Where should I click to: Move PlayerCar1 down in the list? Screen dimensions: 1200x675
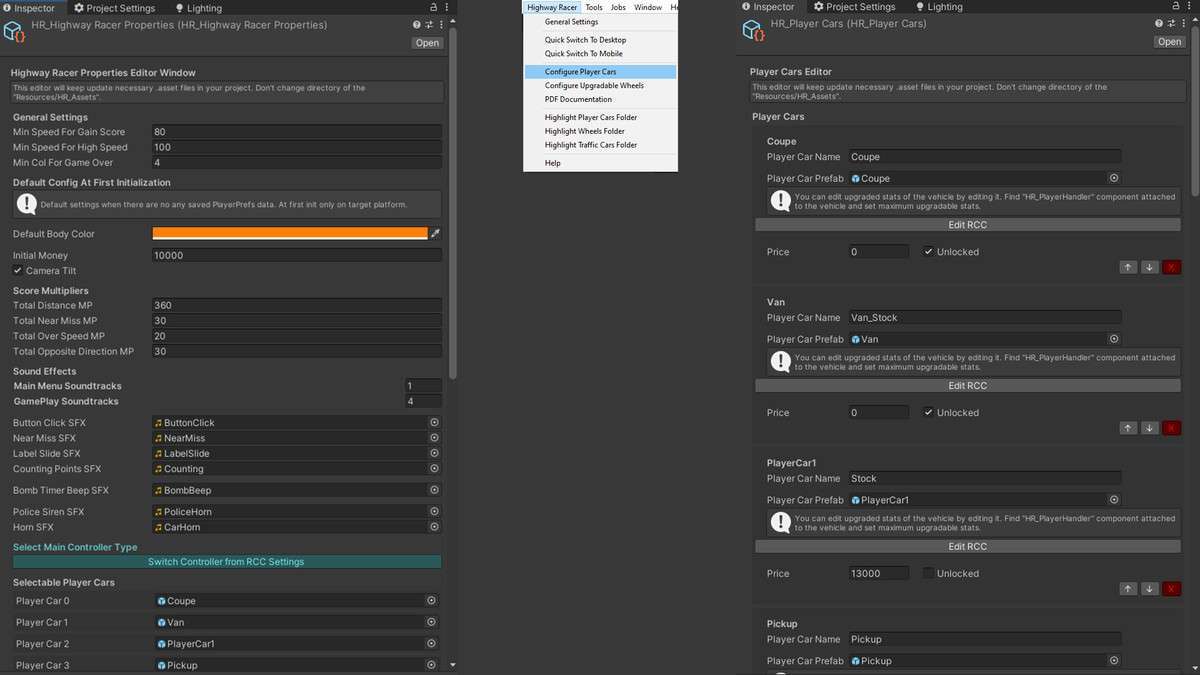[x=1150, y=589]
